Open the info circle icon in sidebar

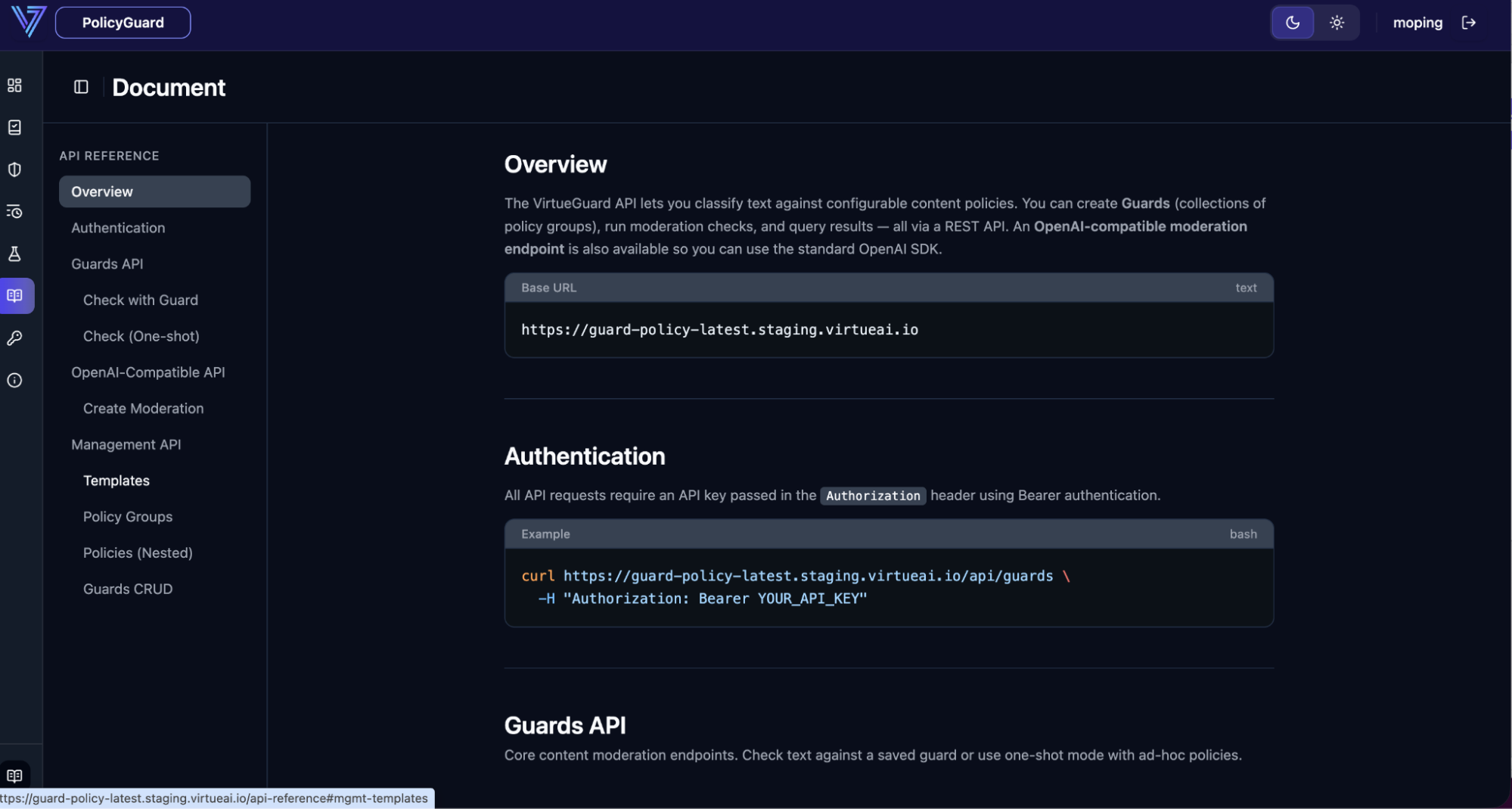14,380
